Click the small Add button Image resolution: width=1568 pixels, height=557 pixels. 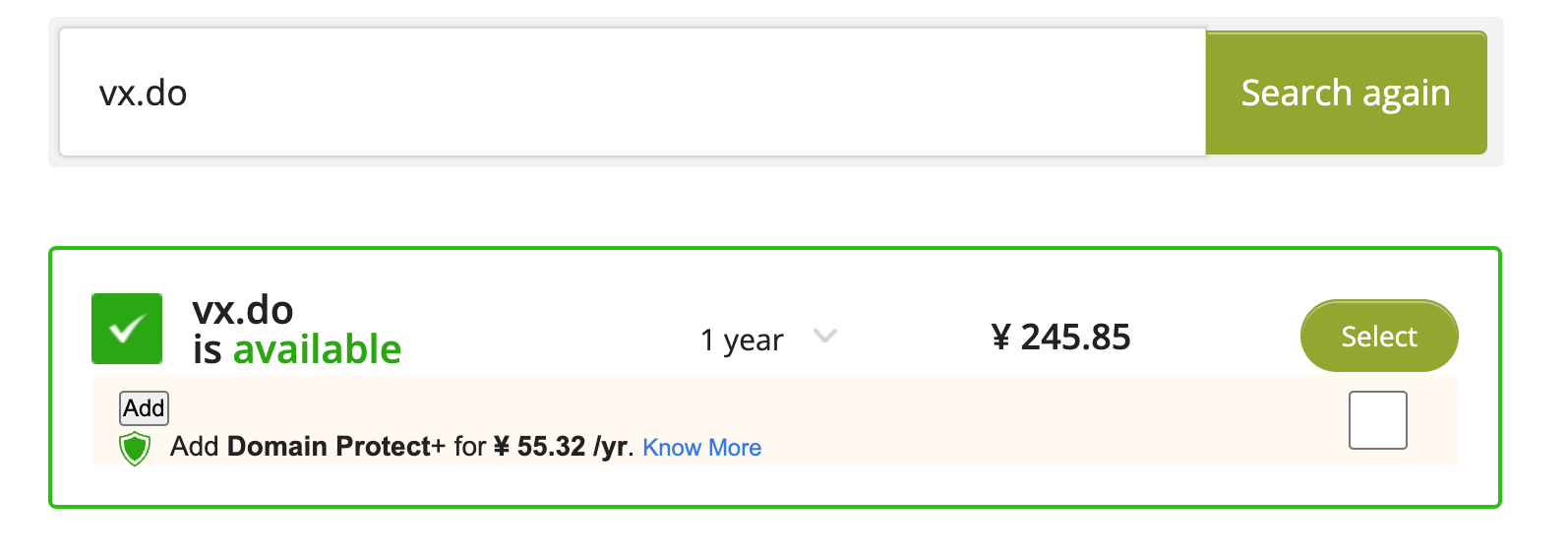[144, 408]
